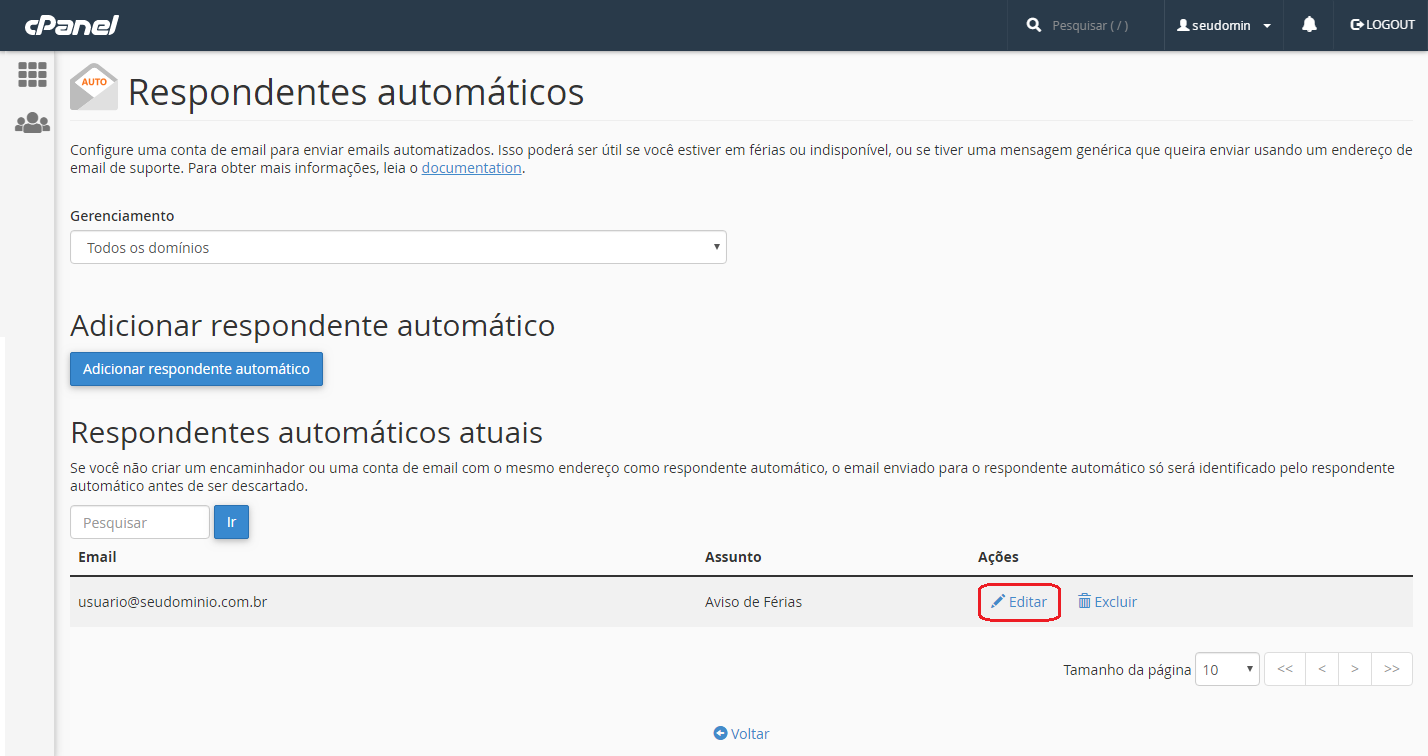Screen dimensions: 1428x756
Task: Expand the seudomin user menu
Action: tap(1224, 25)
